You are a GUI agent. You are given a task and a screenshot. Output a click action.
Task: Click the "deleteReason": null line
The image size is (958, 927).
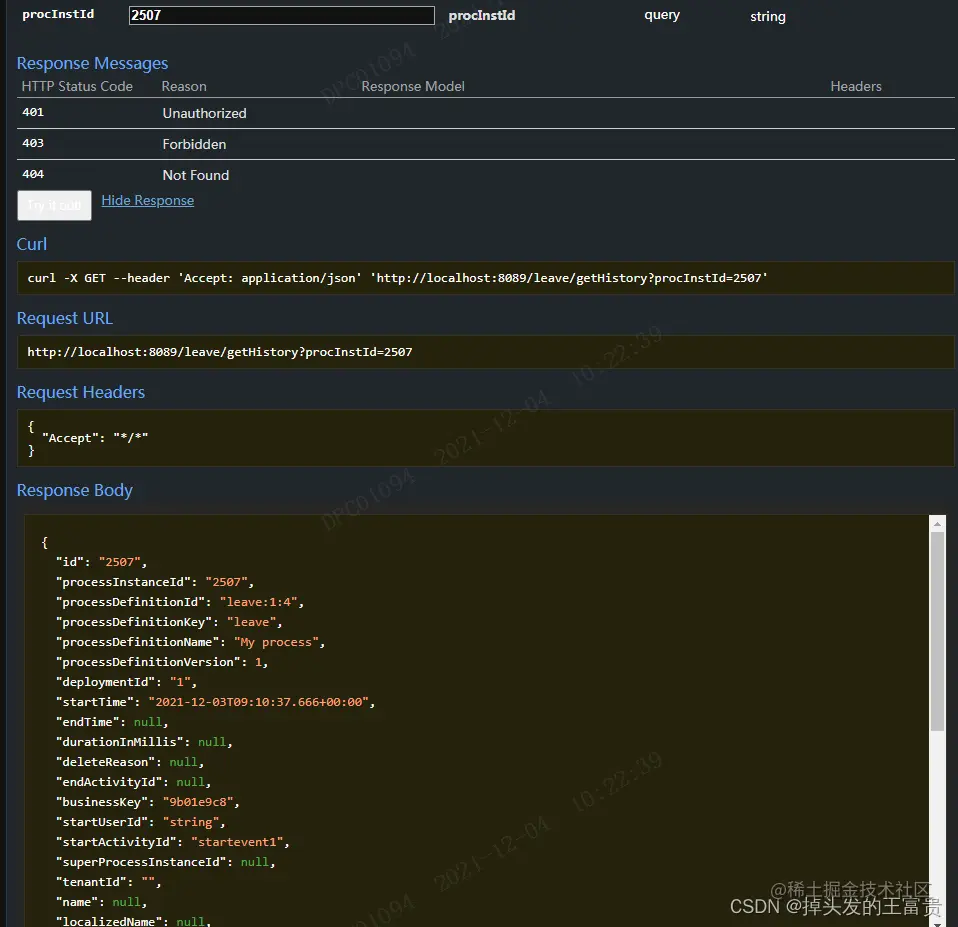(x=130, y=763)
